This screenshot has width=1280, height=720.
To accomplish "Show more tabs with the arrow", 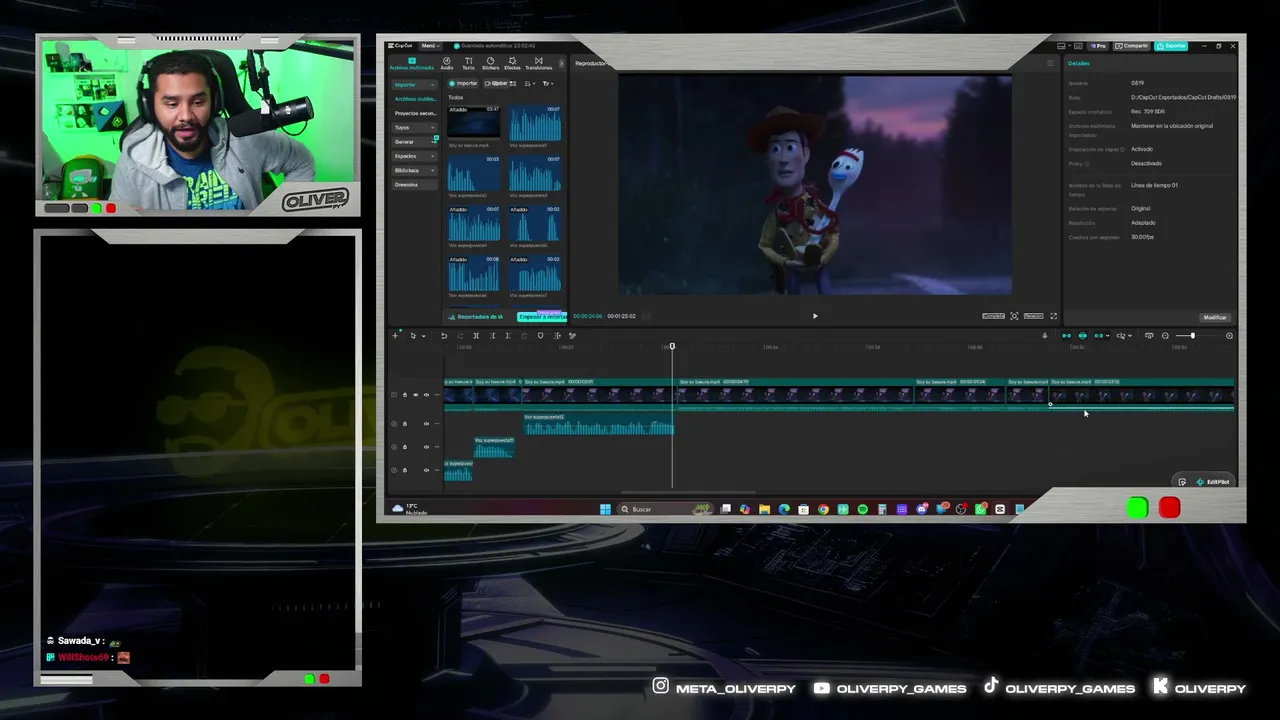I will 561,64.
